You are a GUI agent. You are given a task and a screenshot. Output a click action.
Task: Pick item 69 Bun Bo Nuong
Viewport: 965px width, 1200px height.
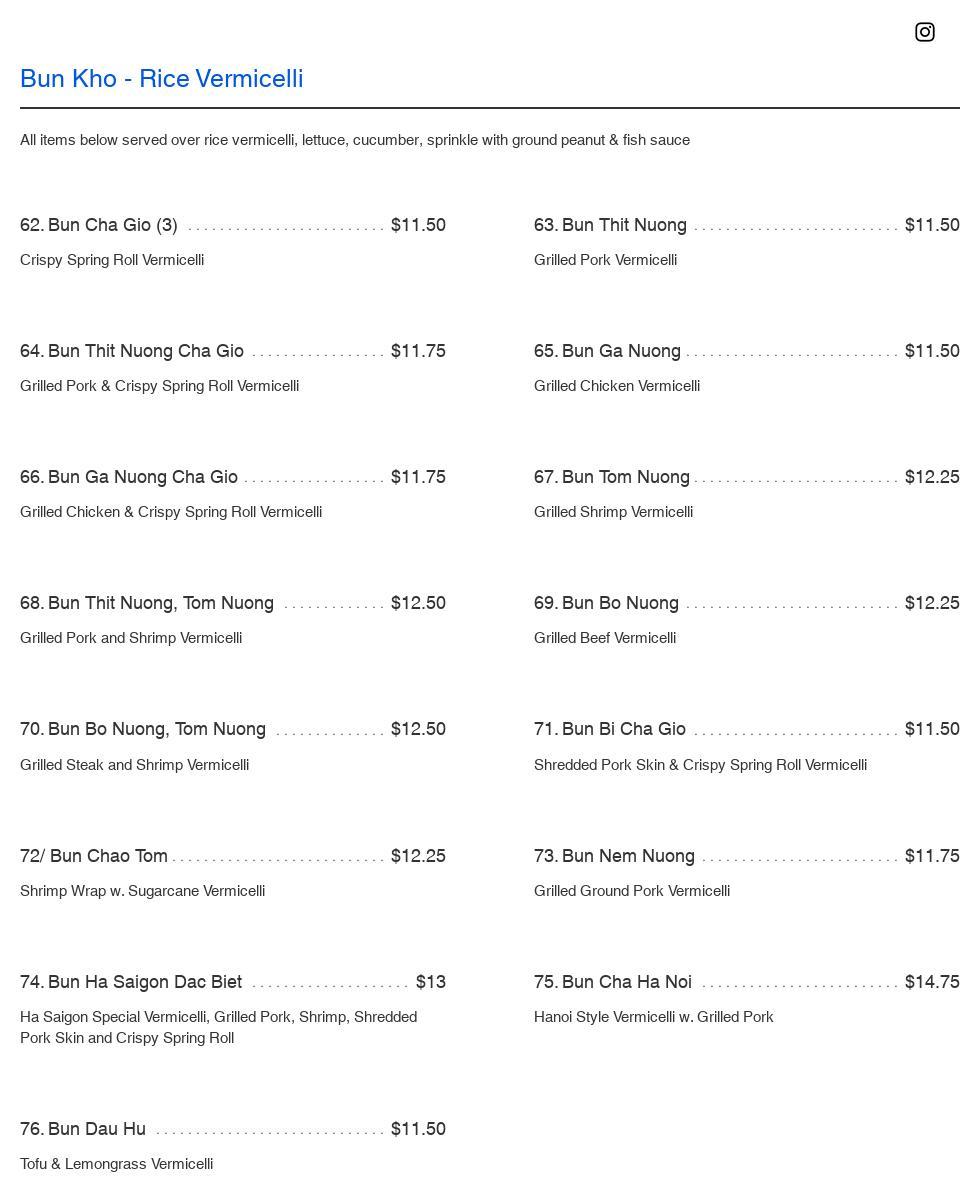(606, 603)
